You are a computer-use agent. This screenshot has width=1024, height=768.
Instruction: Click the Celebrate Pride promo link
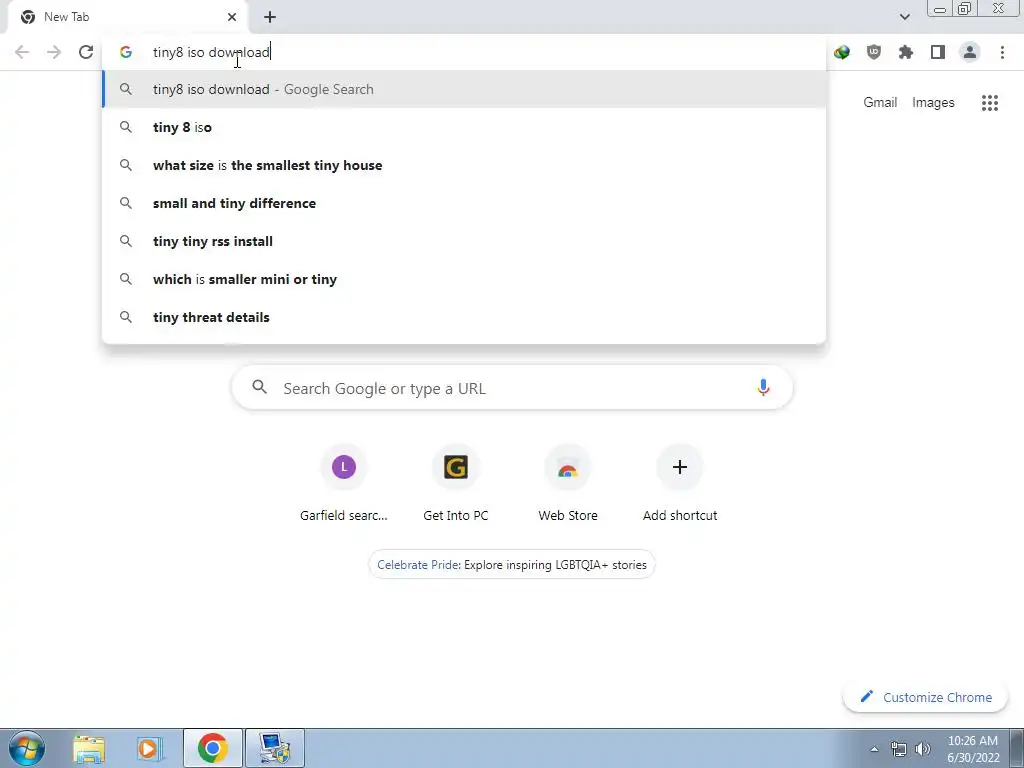coord(512,565)
